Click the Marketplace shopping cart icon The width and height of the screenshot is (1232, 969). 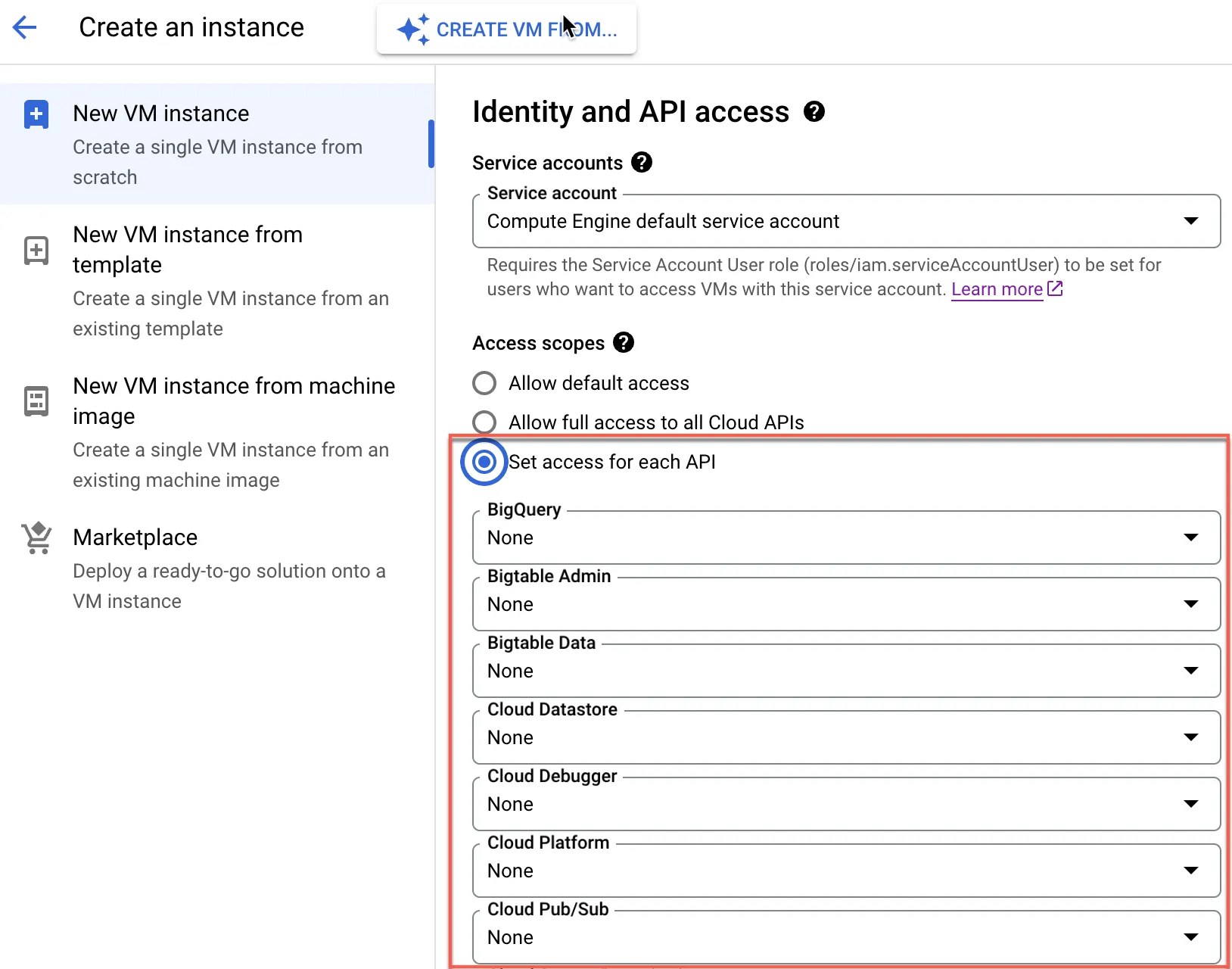coord(36,538)
